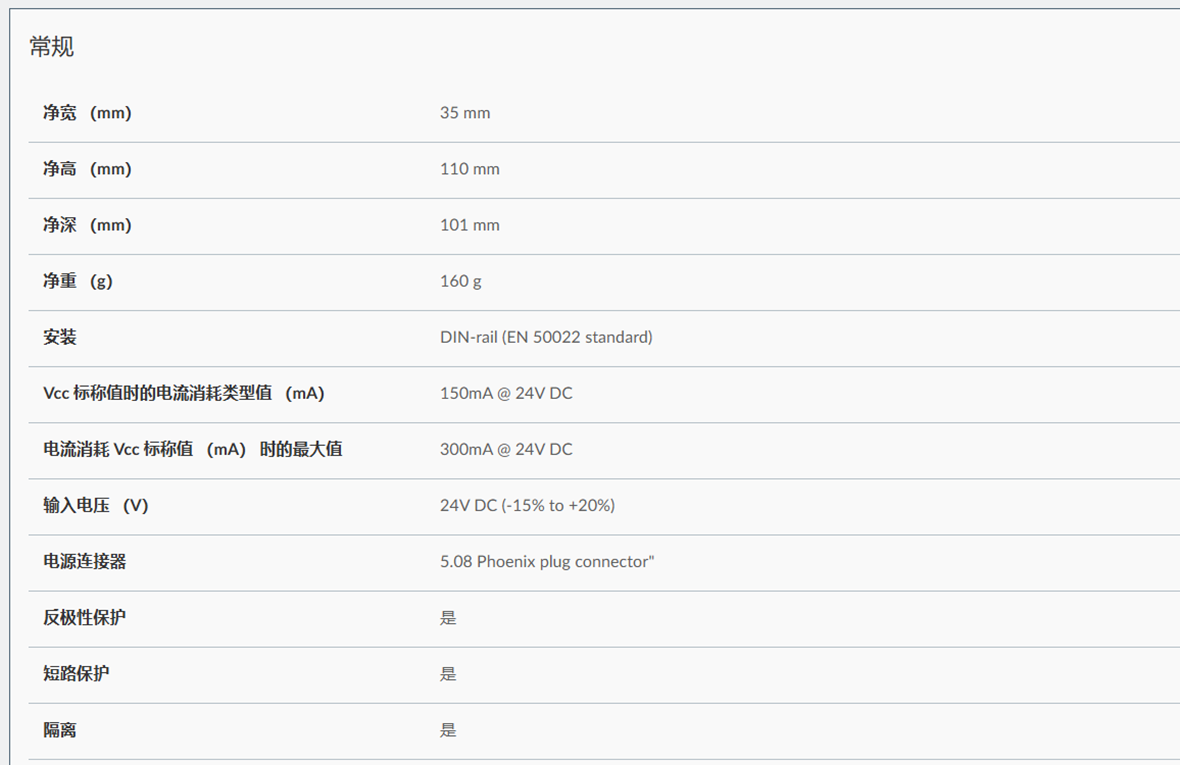Click the 净高 (mm) label
1180x765 pixels.
click(87, 169)
